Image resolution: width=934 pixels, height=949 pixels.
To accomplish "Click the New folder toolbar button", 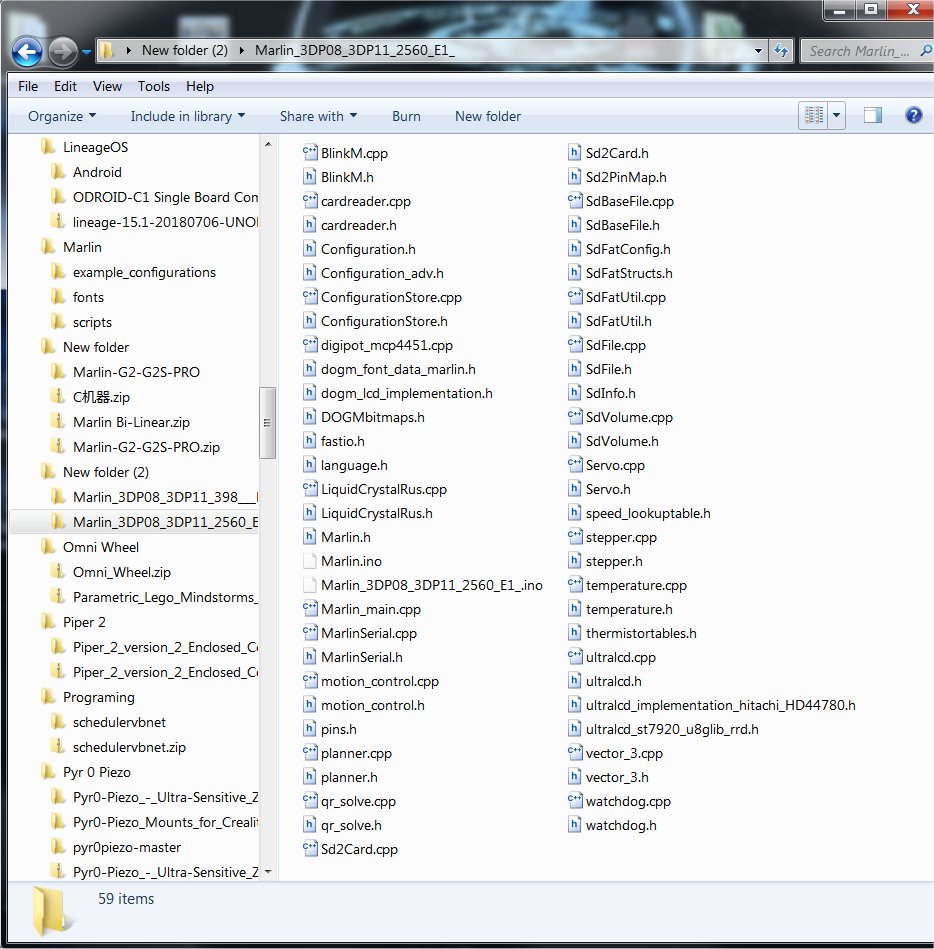I will point(487,116).
